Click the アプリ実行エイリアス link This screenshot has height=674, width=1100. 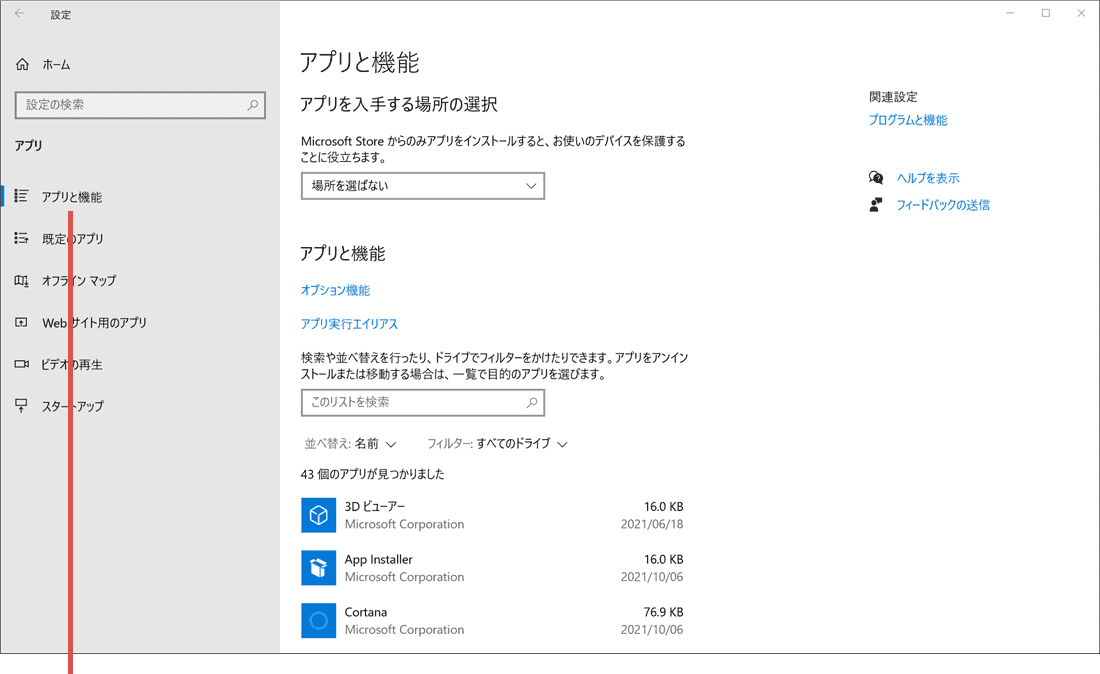352,322
